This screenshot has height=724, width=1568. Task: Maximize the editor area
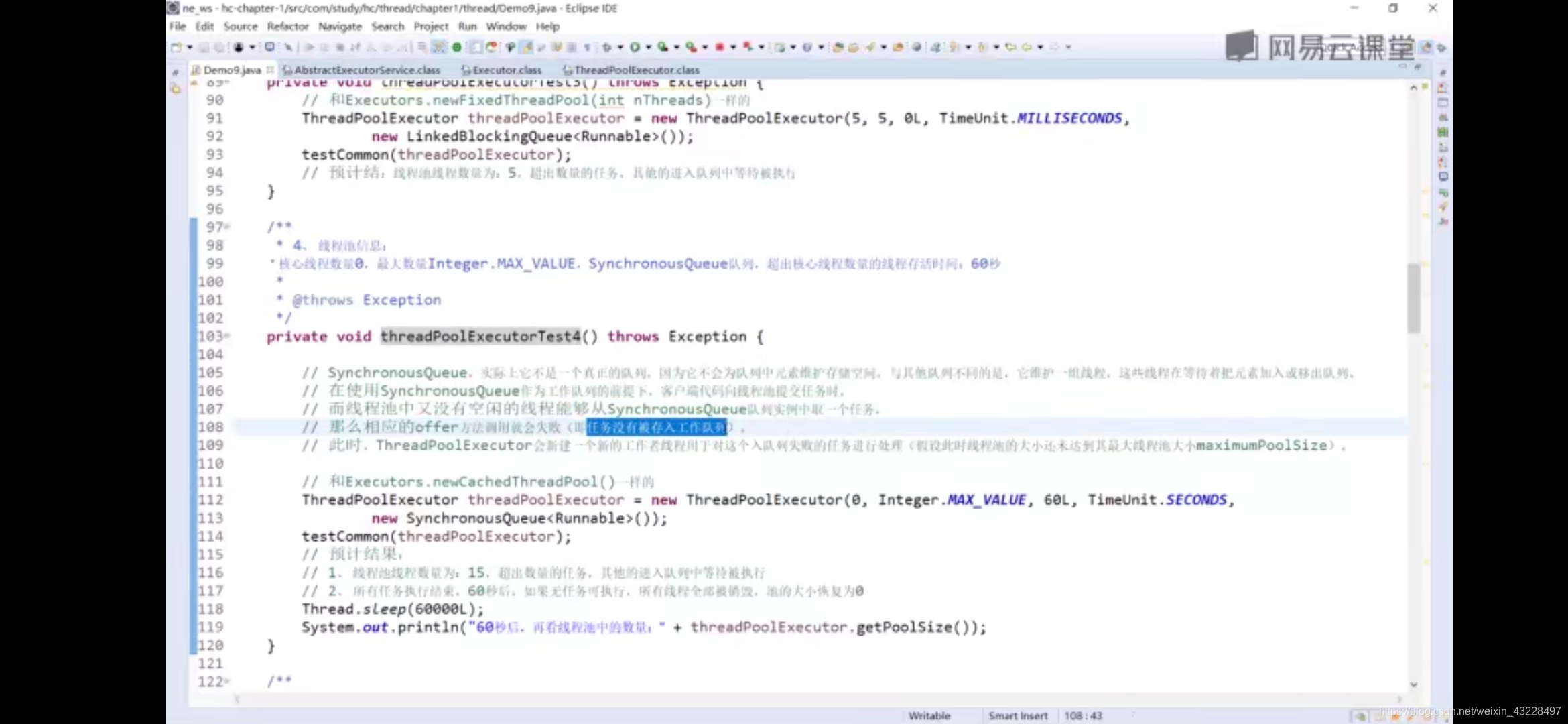[1417, 66]
